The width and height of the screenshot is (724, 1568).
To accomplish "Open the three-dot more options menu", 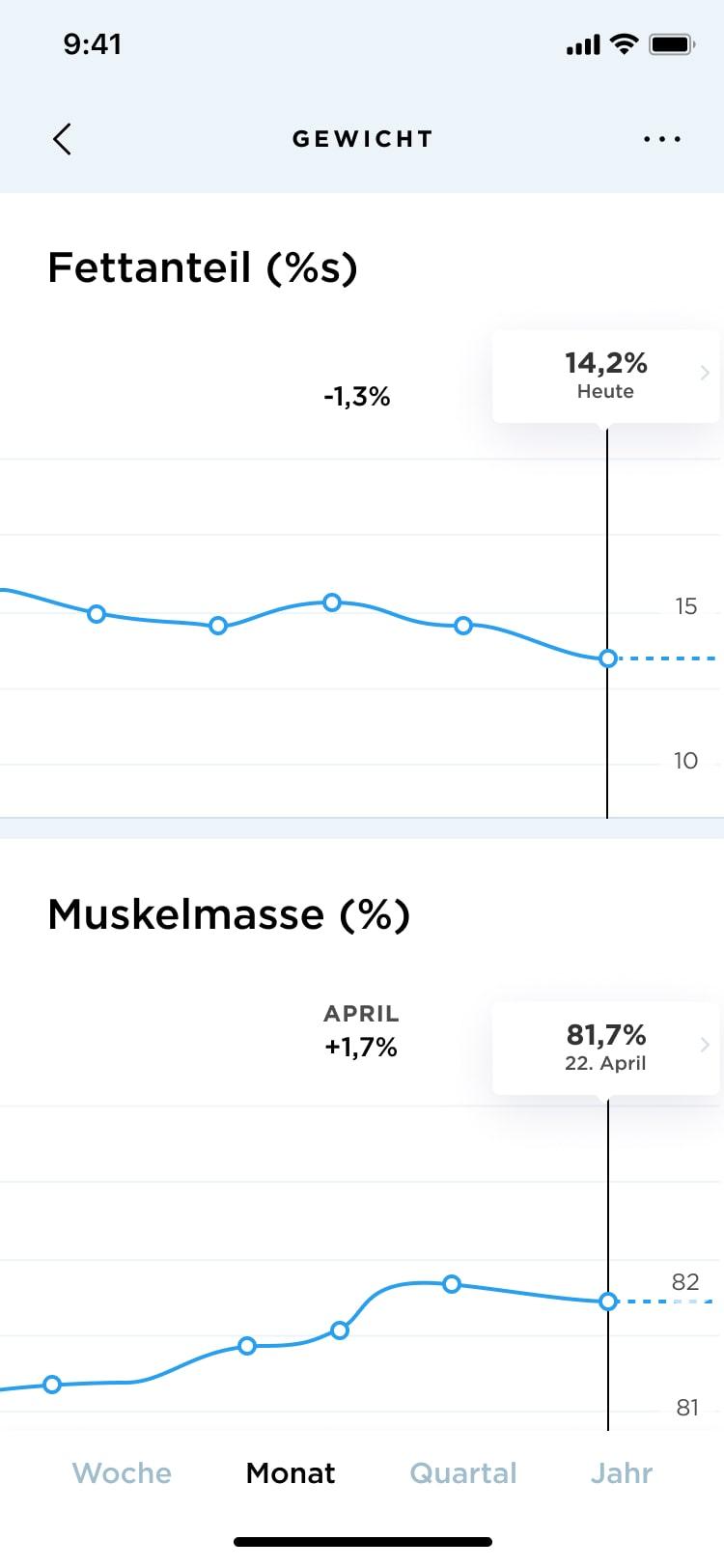I will pyautogui.click(x=662, y=139).
